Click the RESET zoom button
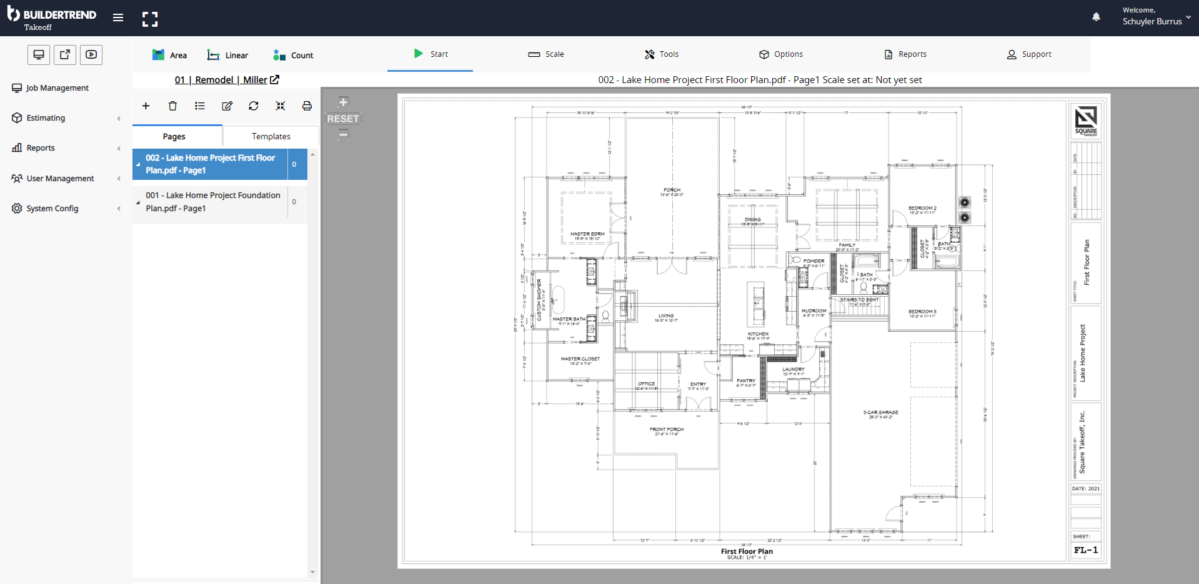Image resolution: width=1199 pixels, height=584 pixels. coord(343,118)
